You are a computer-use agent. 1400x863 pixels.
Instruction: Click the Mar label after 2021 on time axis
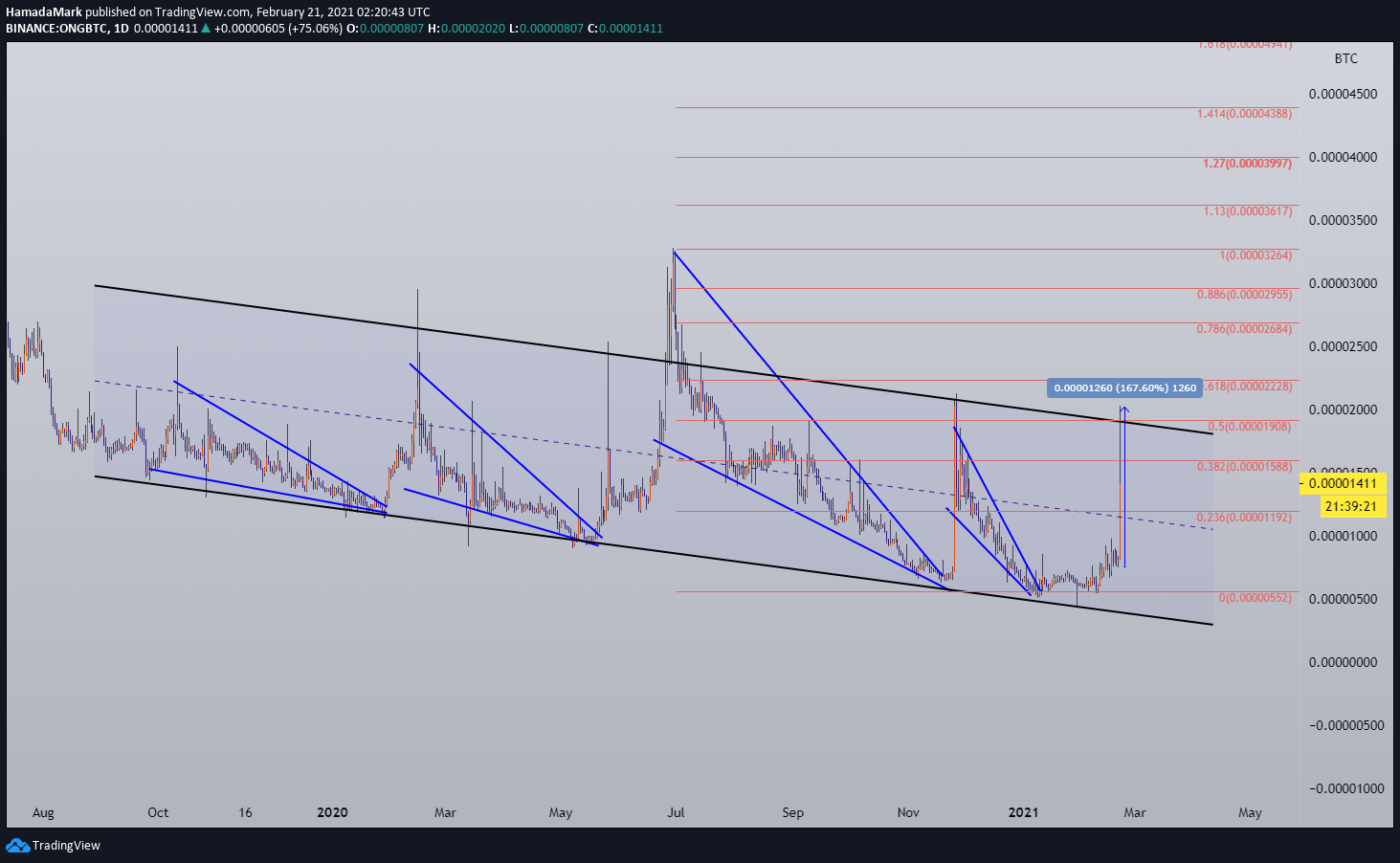tap(1134, 812)
